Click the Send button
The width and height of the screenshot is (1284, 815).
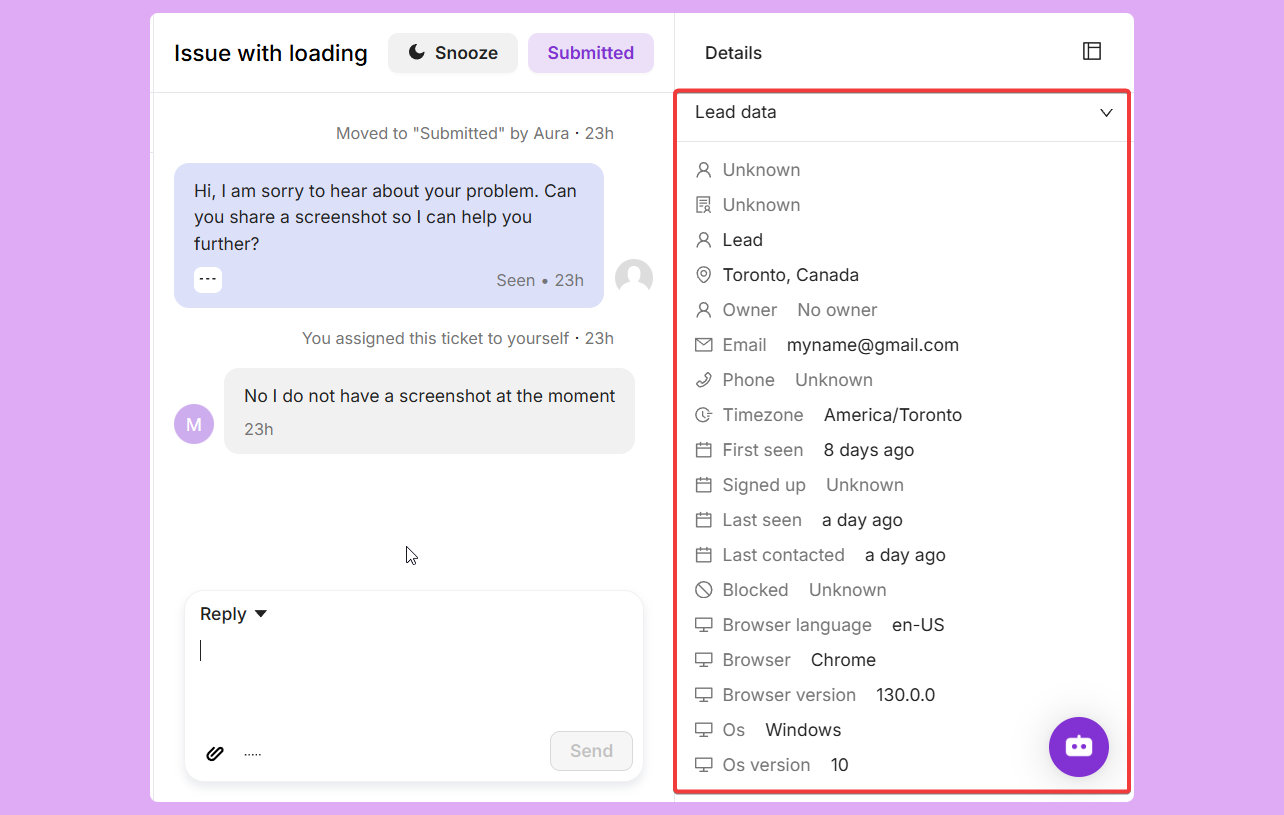coord(591,751)
